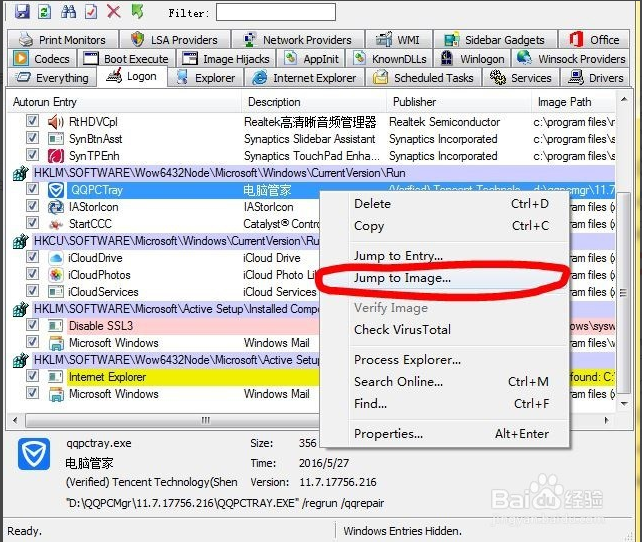Uncheck the SynTPEnh entry checkbox
Viewport: 642px width, 542px height.
pyautogui.click(x=32, y=155)
